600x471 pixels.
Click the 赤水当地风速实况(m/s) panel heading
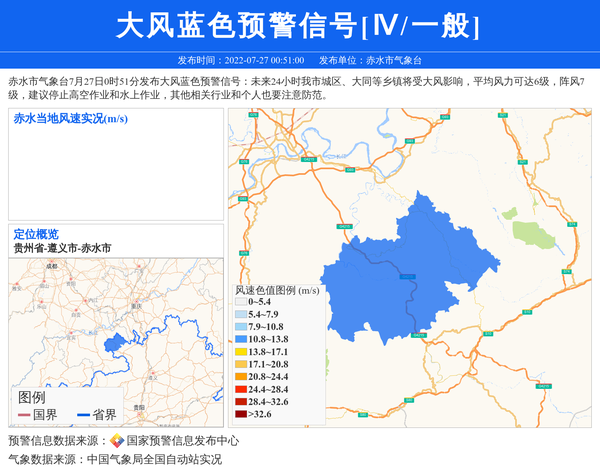pyautogui.click(x=70, y=119)
